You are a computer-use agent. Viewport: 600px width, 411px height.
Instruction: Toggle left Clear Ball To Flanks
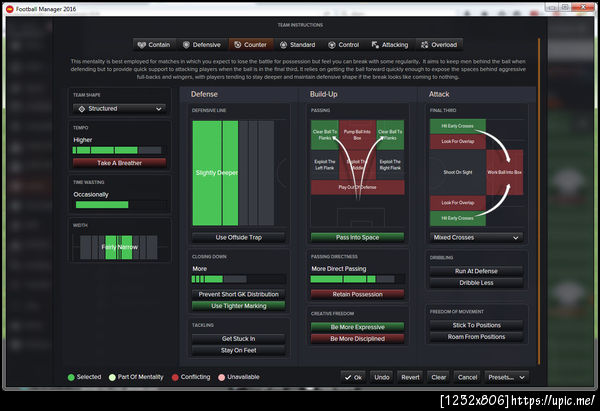coord(324,134)
